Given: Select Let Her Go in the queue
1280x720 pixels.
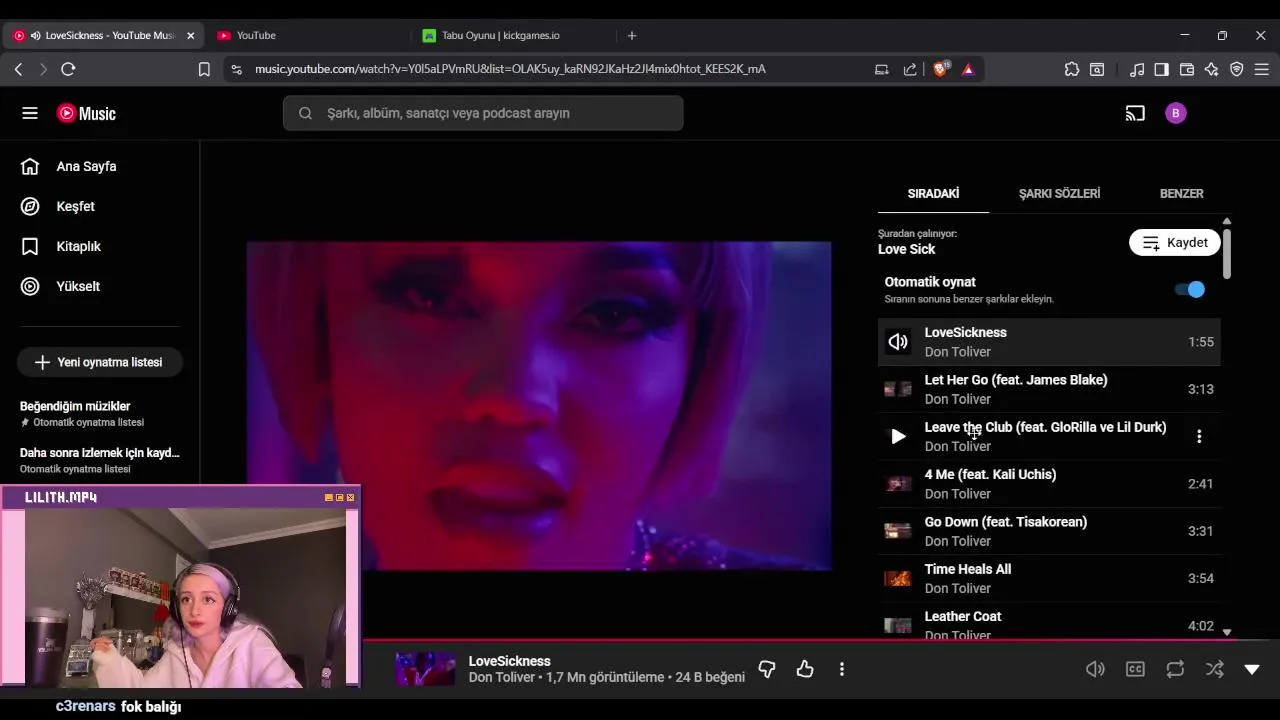Looking at the screenshot, I should 1049,389.
